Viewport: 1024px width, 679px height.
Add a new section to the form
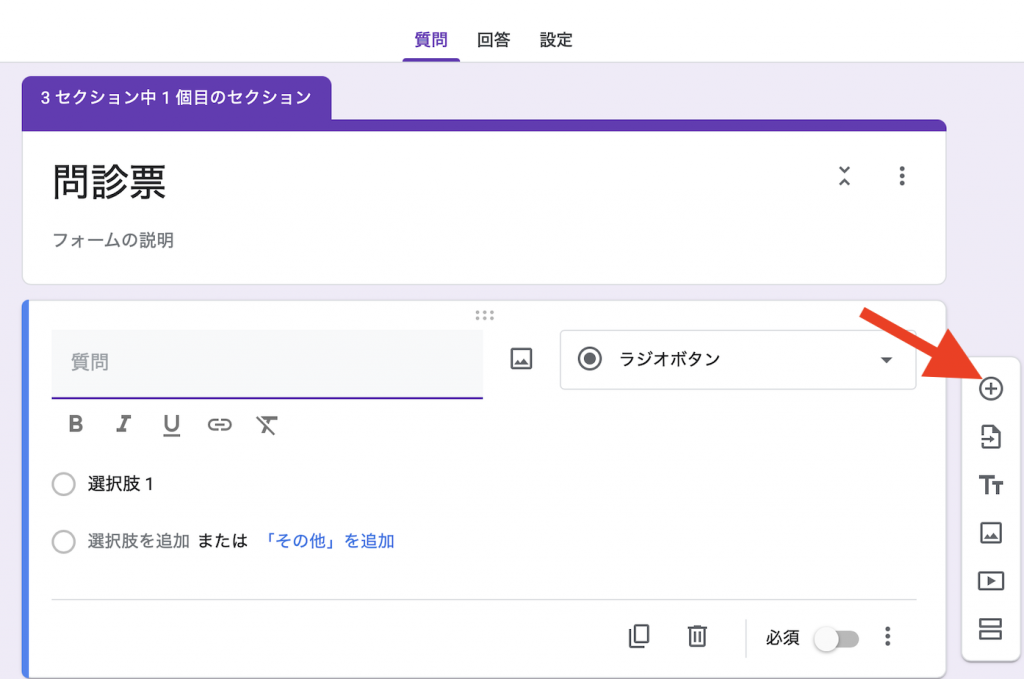[990, 628]
